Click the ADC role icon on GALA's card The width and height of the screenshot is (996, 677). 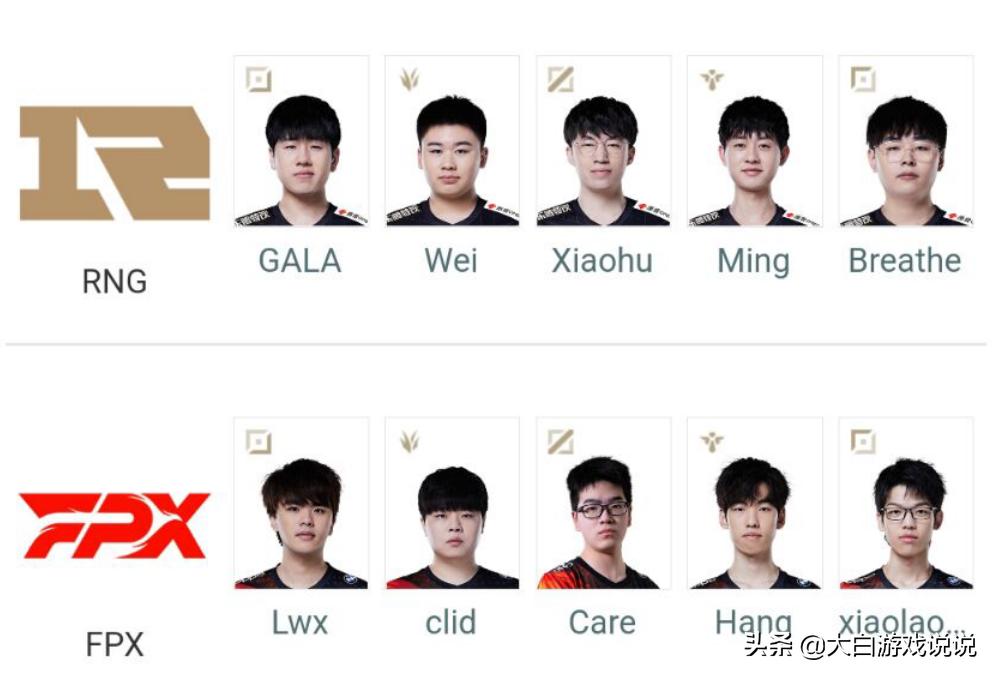tap(259, 79)
